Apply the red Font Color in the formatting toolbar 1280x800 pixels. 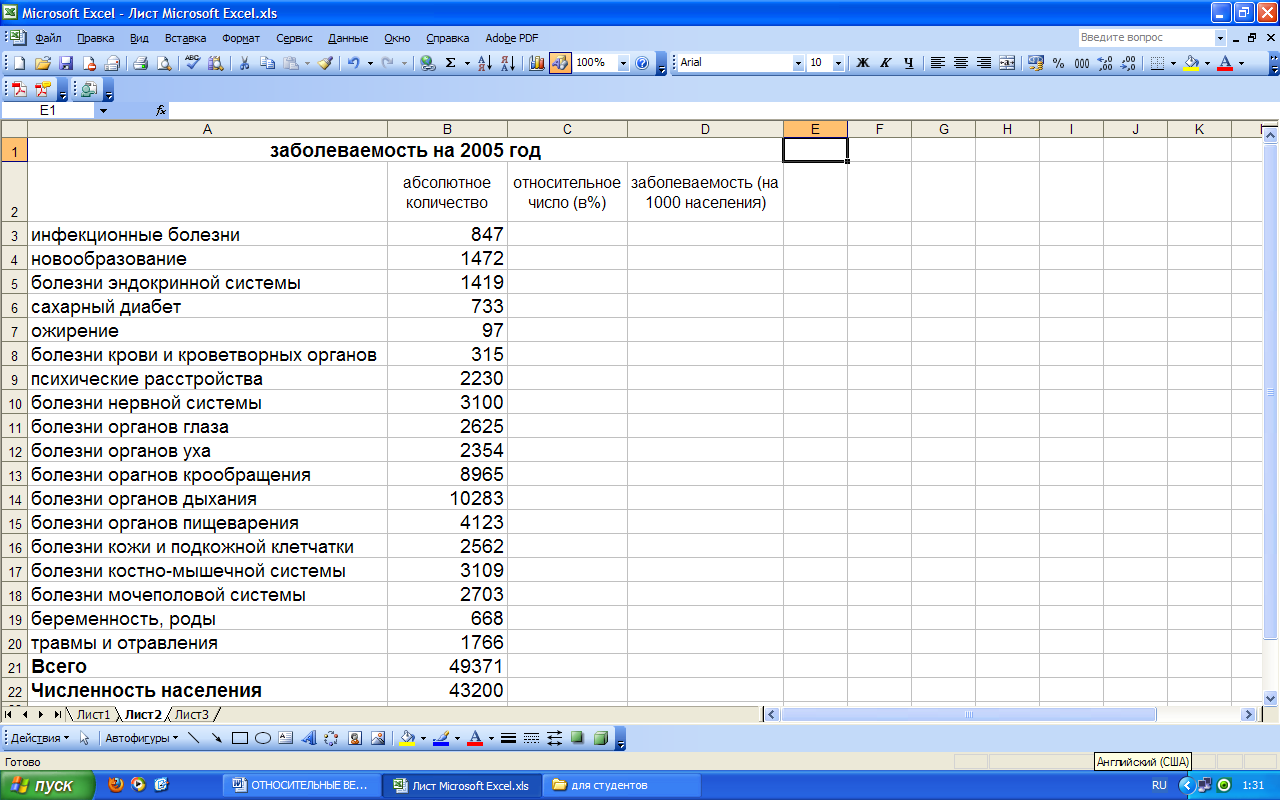pos(1225,63)
